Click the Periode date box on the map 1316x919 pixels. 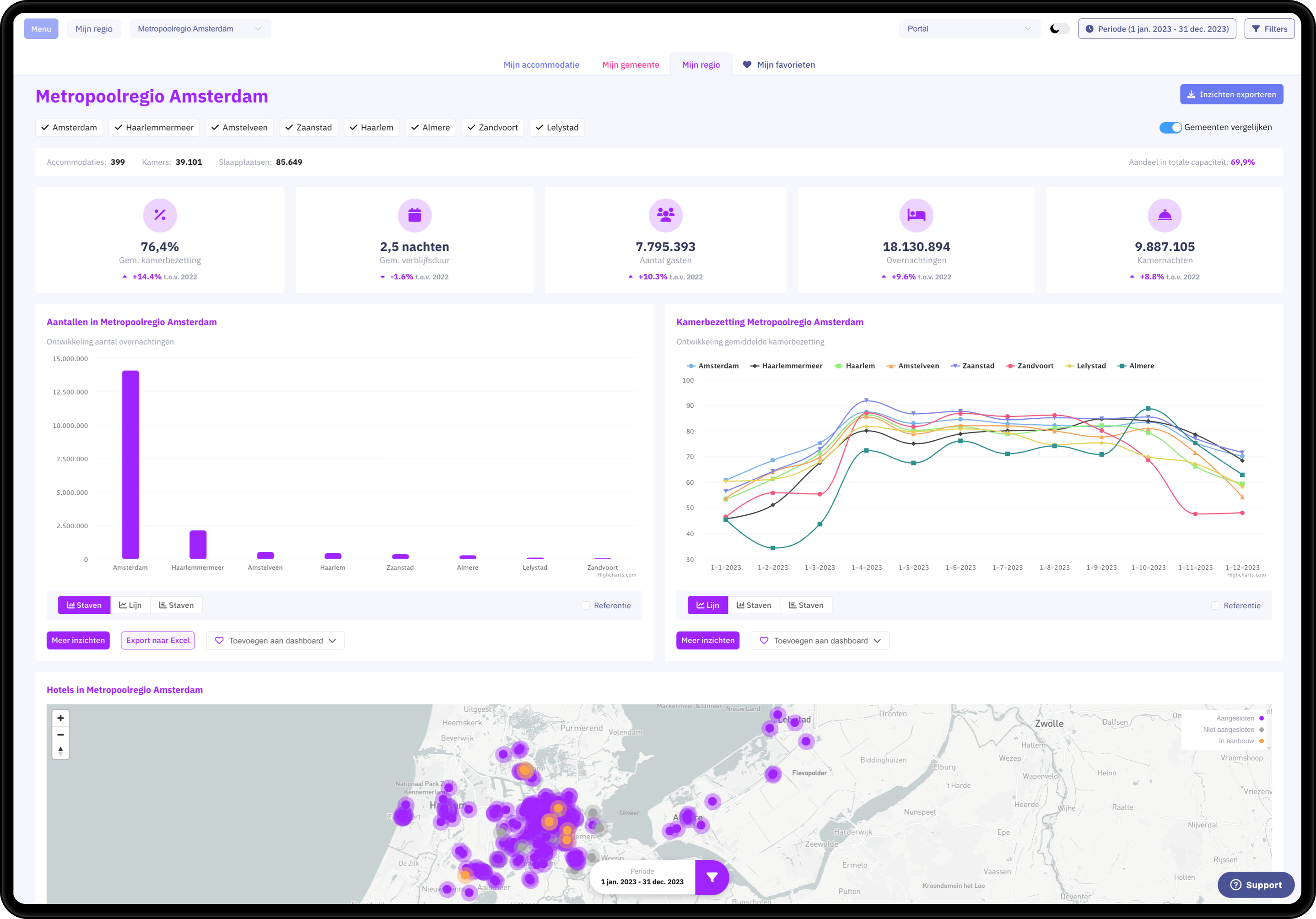coord(642,877)
